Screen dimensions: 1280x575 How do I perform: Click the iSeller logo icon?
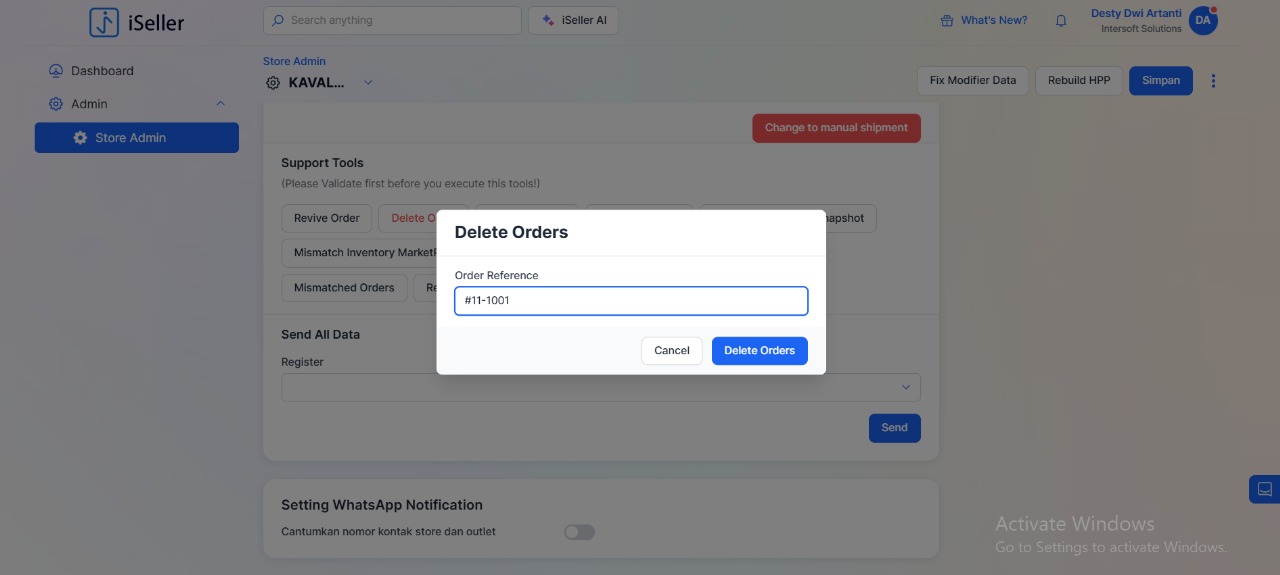tap(104, 22)
